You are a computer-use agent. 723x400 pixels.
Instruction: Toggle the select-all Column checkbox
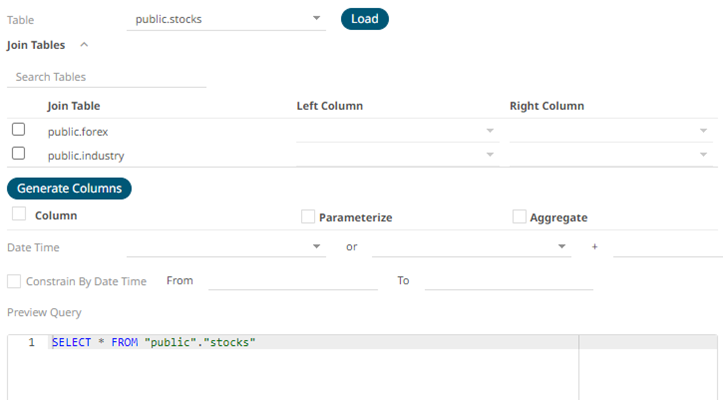(18, 215)
